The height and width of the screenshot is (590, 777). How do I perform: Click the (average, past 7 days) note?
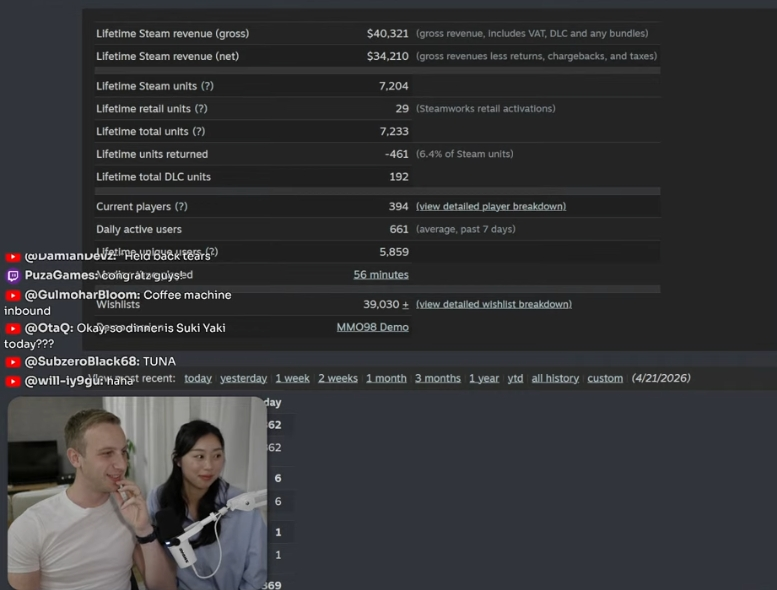(x=466, y=229)
